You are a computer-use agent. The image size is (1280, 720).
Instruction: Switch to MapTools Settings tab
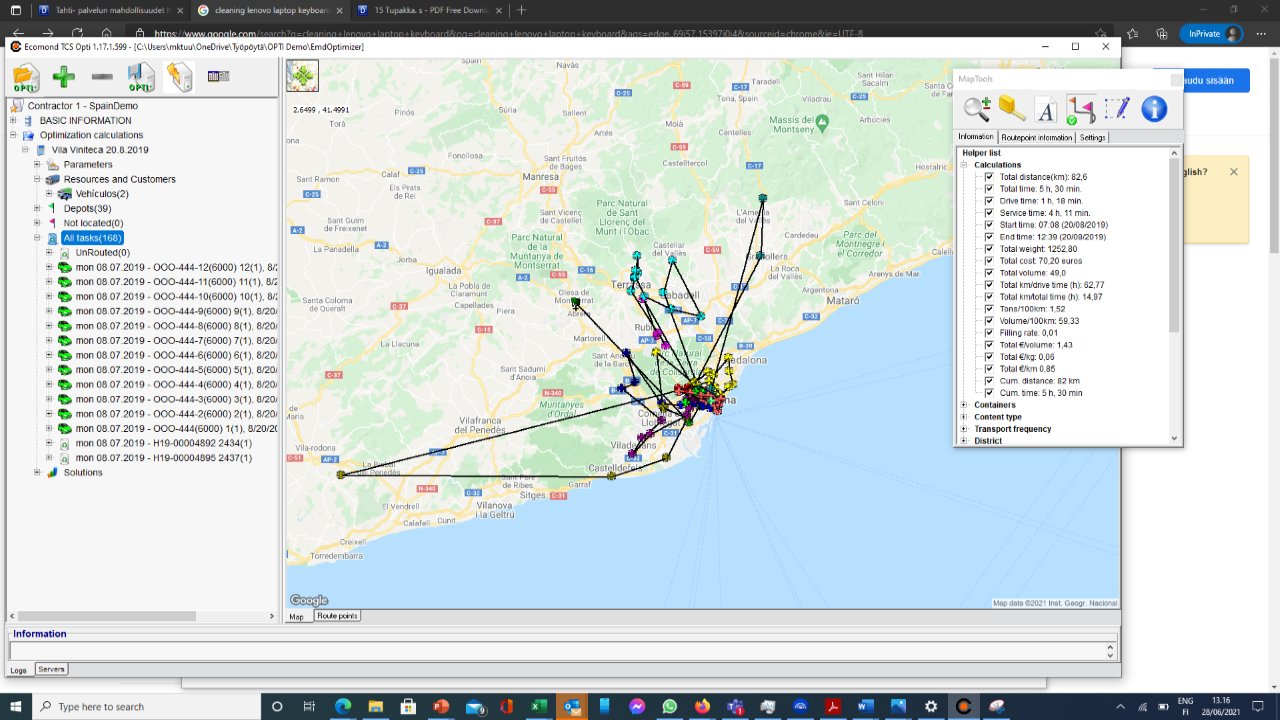pos(1093,137)
